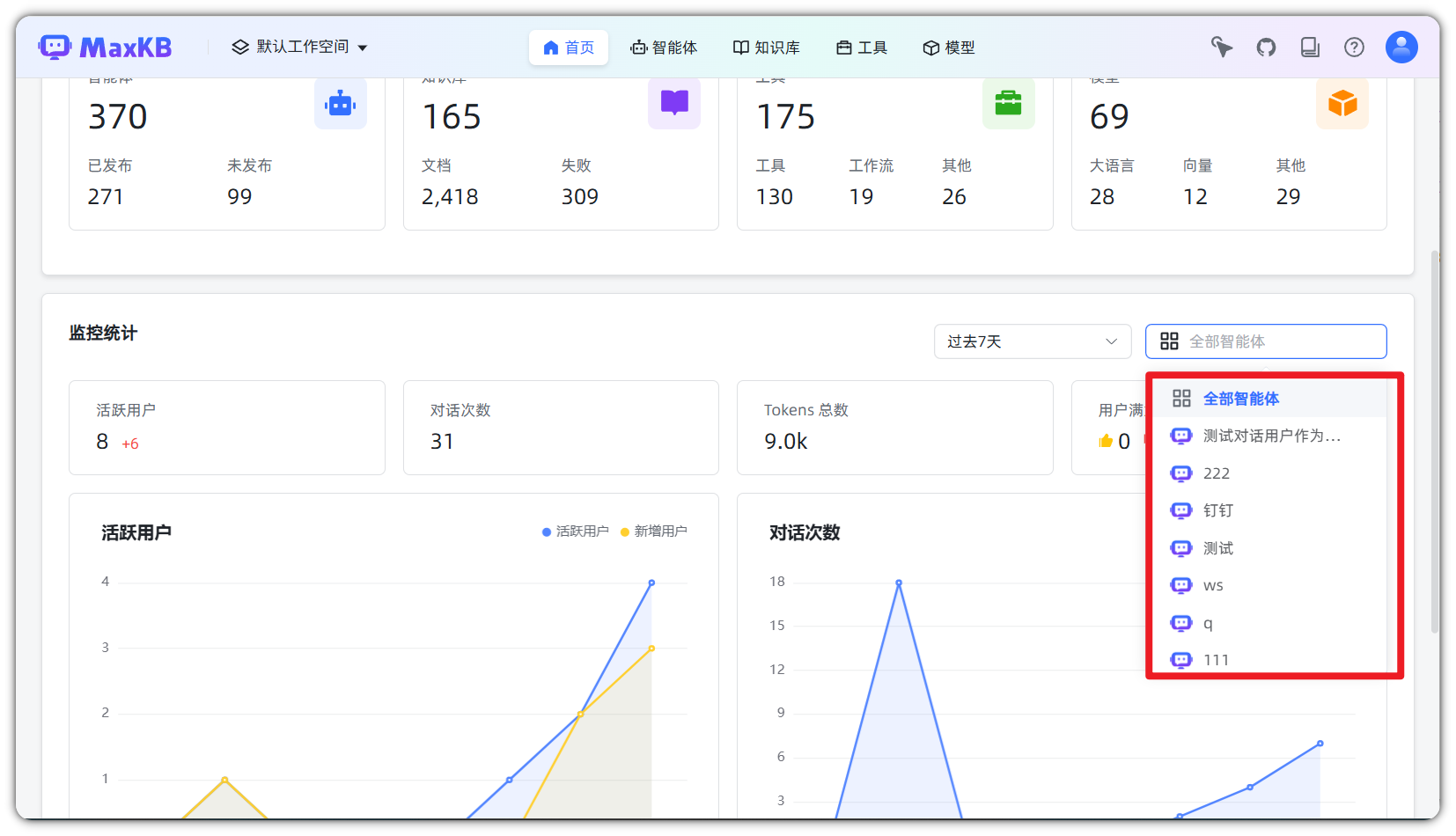Click the pointer icon in top bar

click(1222, 47)
